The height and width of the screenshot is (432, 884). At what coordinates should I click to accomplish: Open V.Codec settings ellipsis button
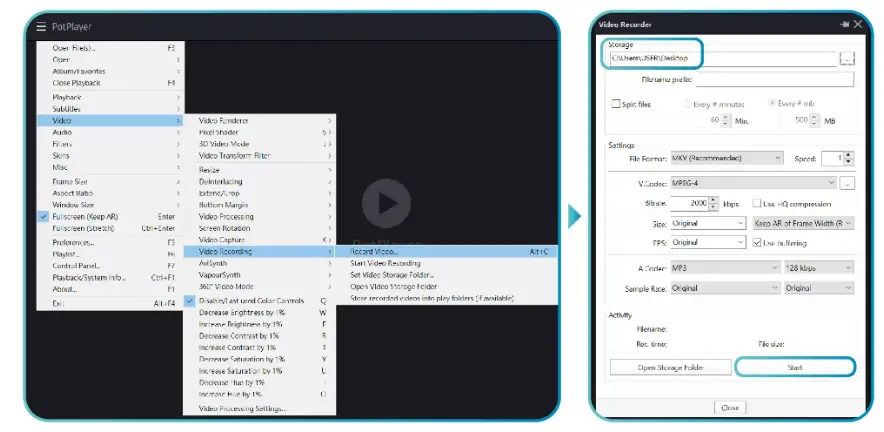click(847, 183)
